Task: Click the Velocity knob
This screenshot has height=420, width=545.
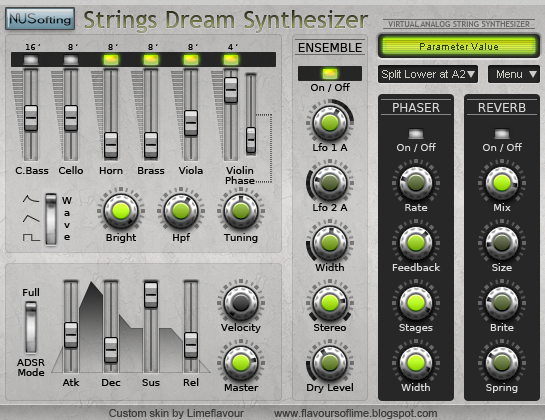Action: coord(241,303)
